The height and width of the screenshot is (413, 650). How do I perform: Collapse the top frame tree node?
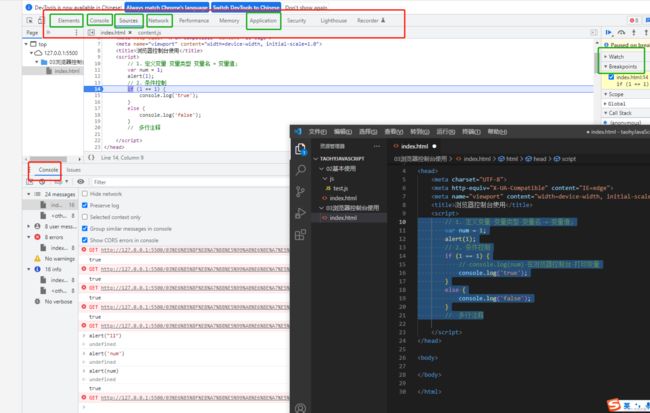pyautogui.click(x=27, y=44)
